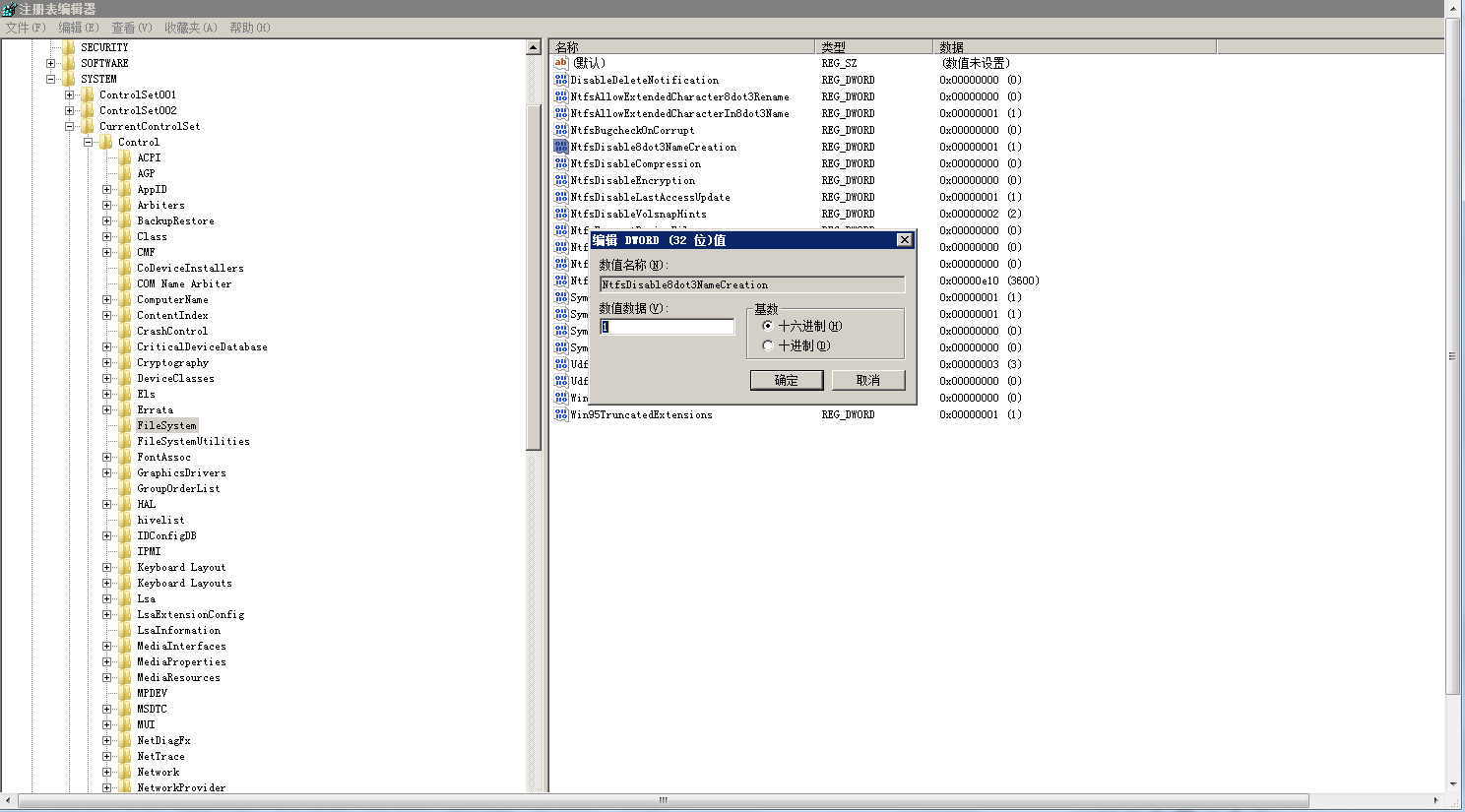This screenshot has height=812, width=1465.
Task: Click the NtfsBugcheckOnCorrupt value icon
Action: point(561,130)
